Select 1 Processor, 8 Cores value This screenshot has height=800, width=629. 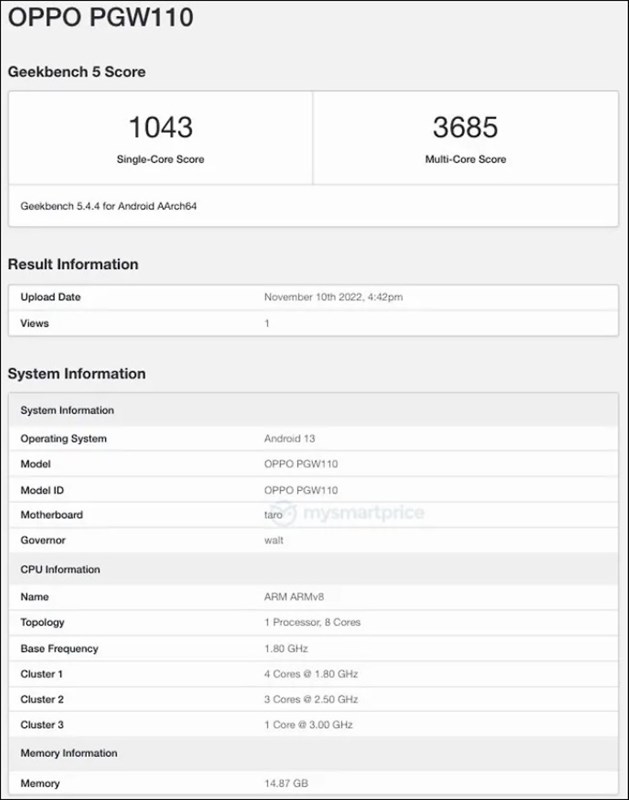[312, 622]
